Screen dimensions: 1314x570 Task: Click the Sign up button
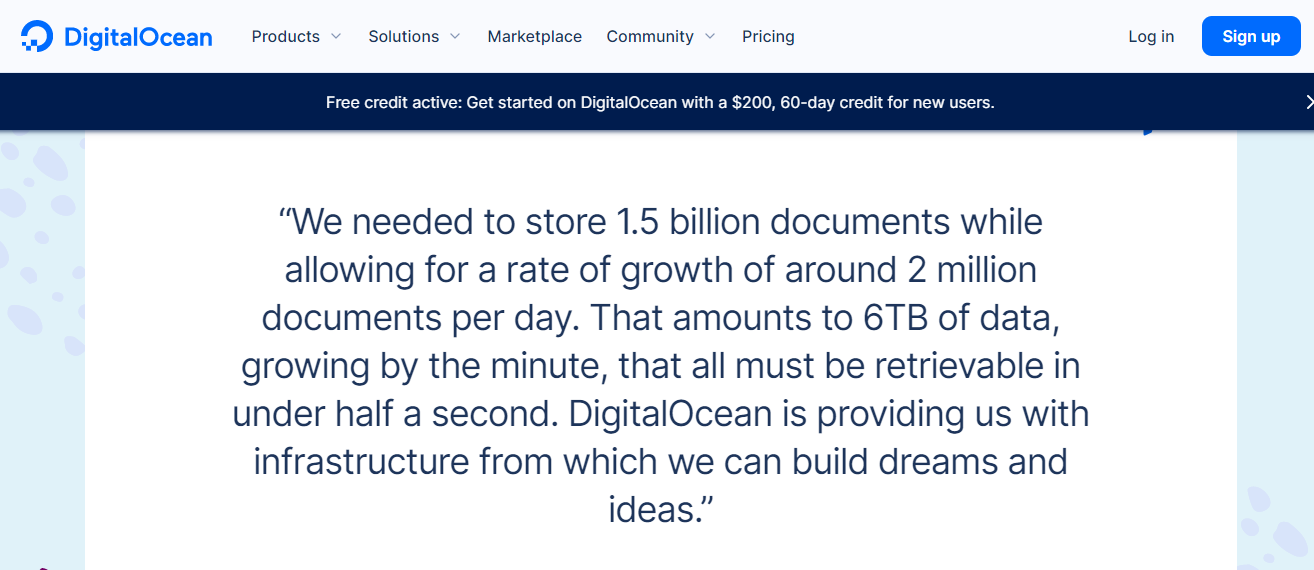1251,36
